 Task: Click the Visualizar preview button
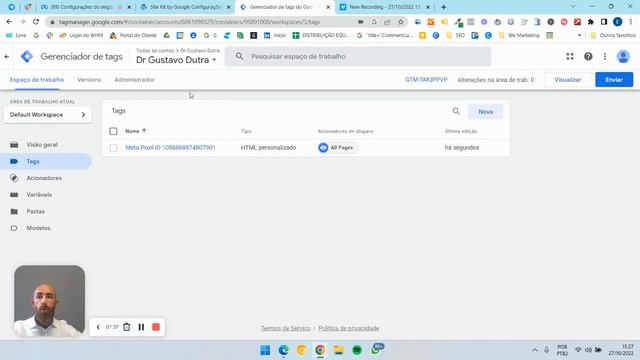click(567, 80)
